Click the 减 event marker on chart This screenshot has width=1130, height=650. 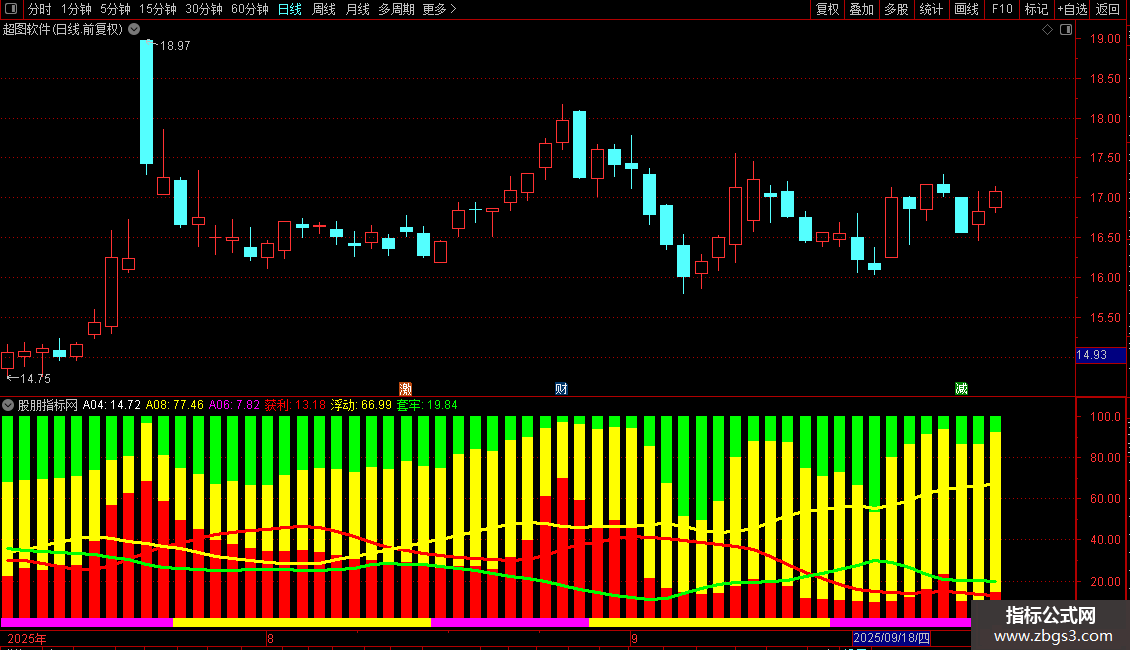(x=961, y=388)
